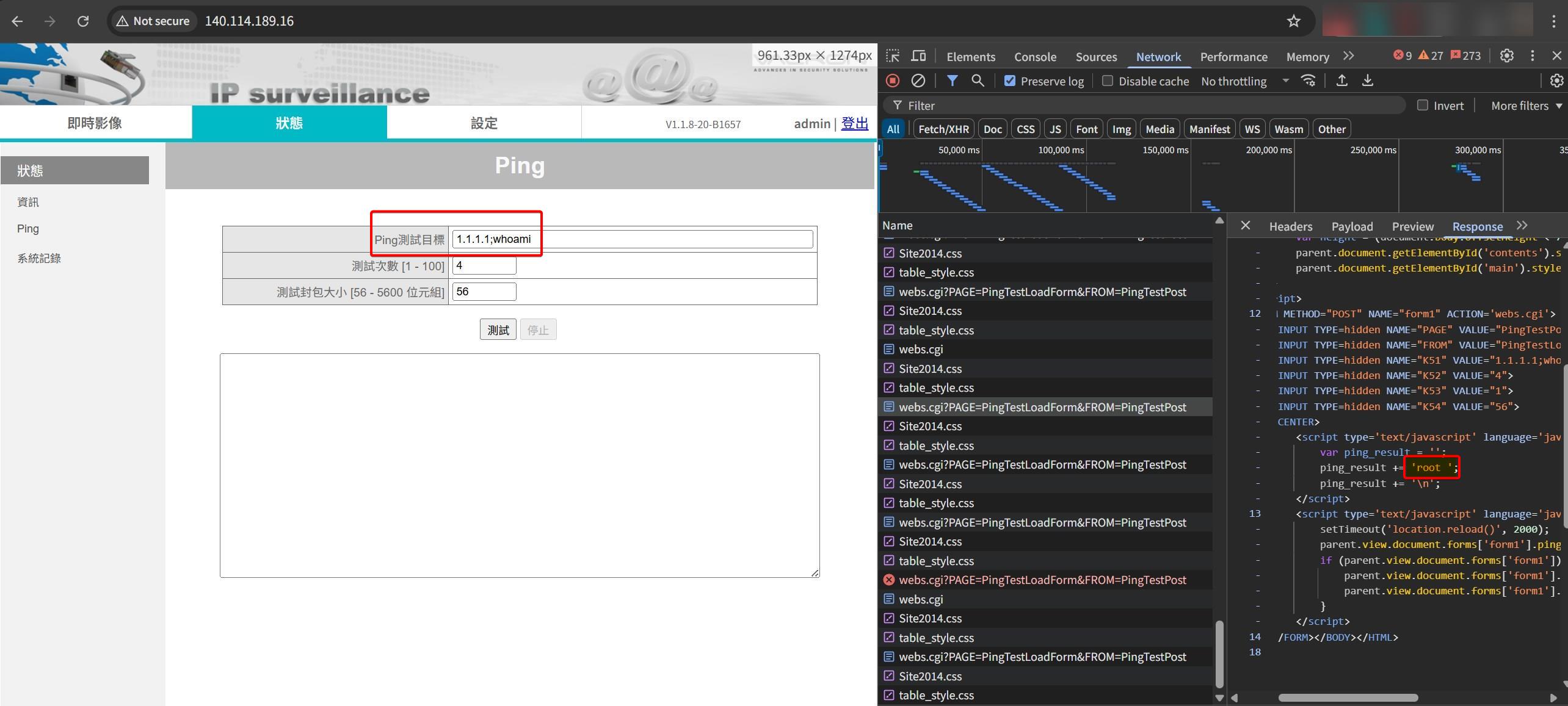1568x706 pixels.
Task: Open the 設定 settings tab
Action: coord(484,123)
